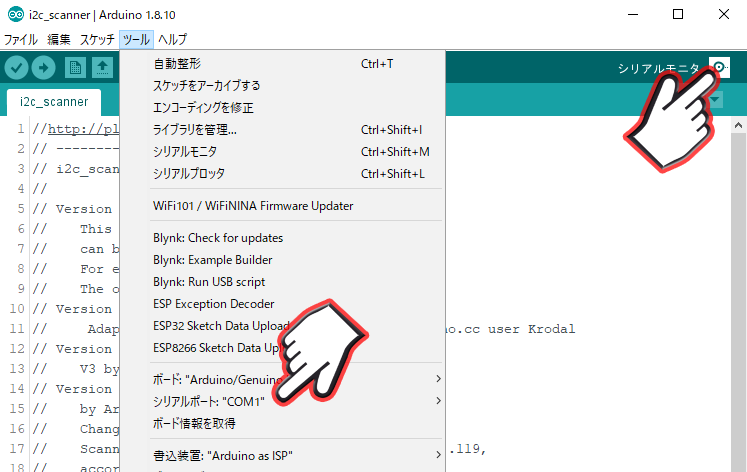Click the "Scann" text on line 17

pos(100,449)
